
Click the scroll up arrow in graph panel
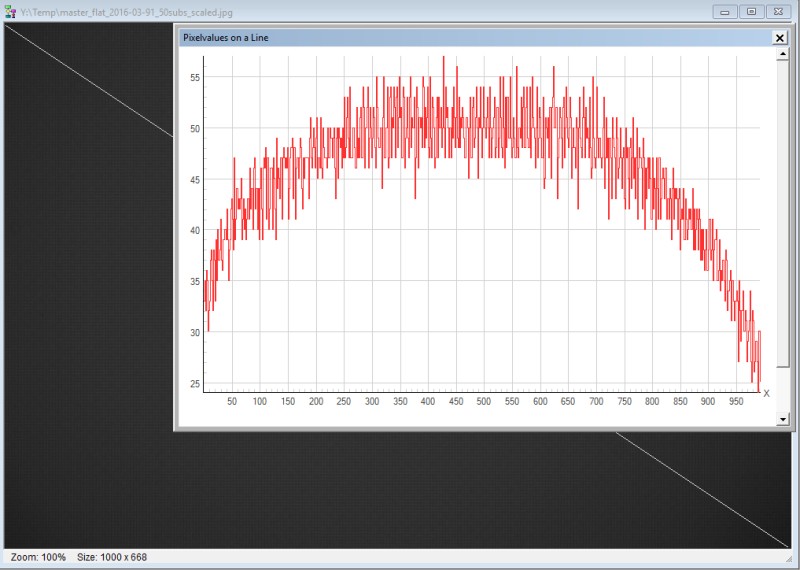[783, 54]
